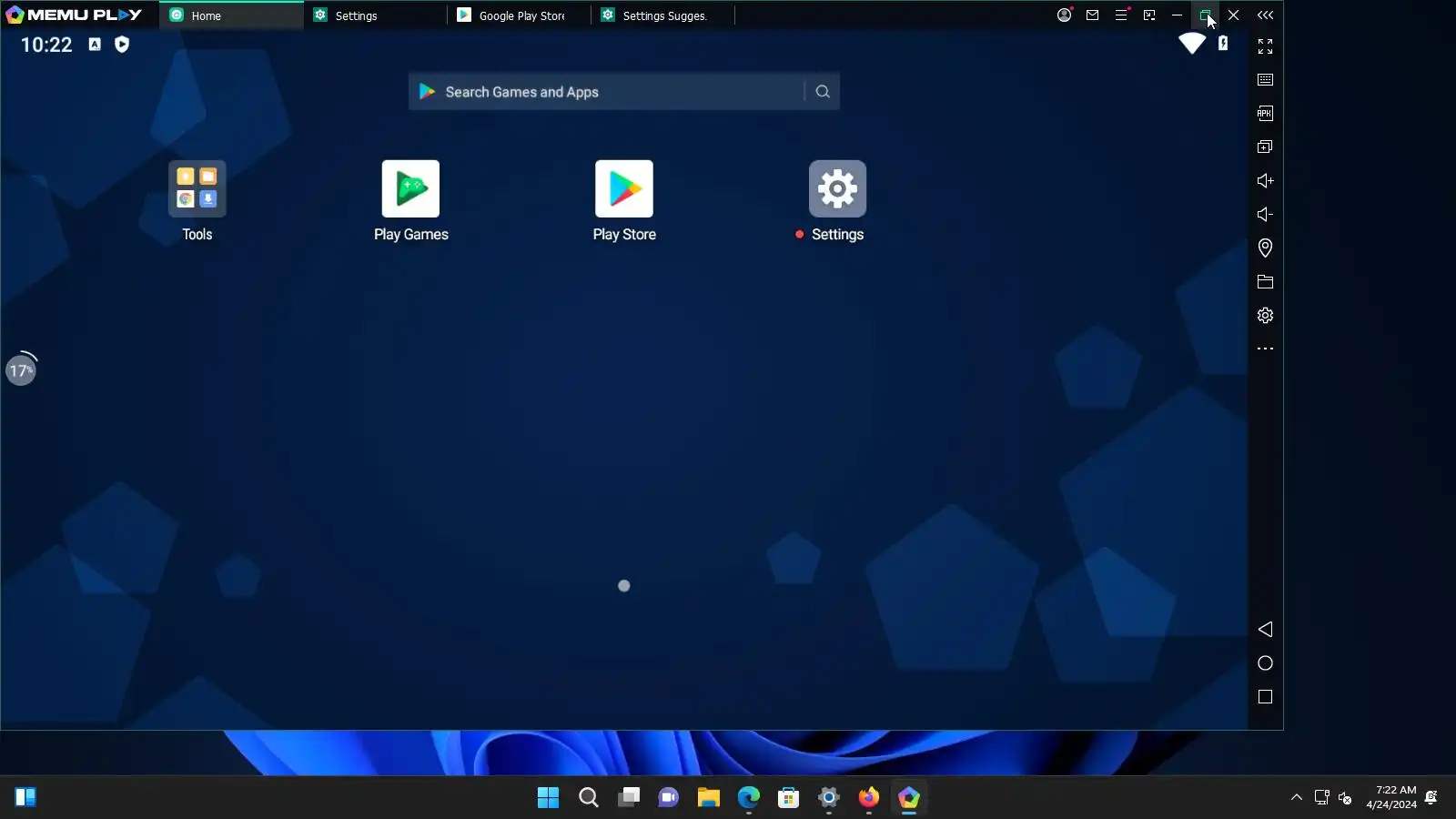Click the Search Games and Apps field
1456x819 pixels.
(x=623, y=92)
